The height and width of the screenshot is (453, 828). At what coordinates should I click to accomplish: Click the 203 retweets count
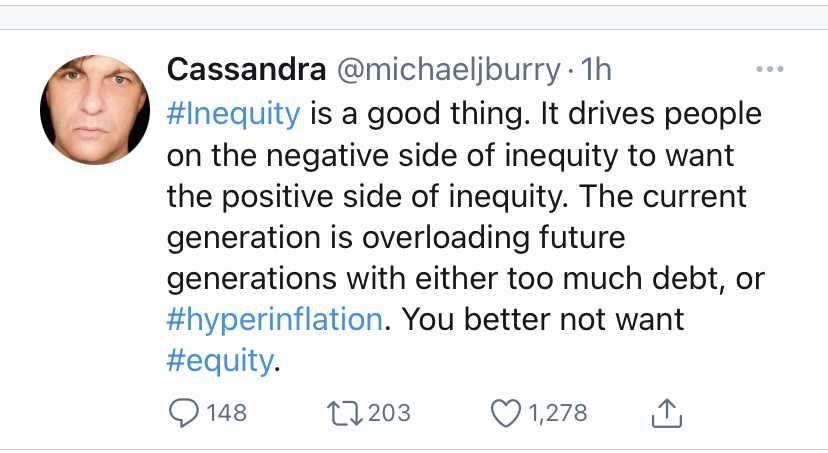389,412
